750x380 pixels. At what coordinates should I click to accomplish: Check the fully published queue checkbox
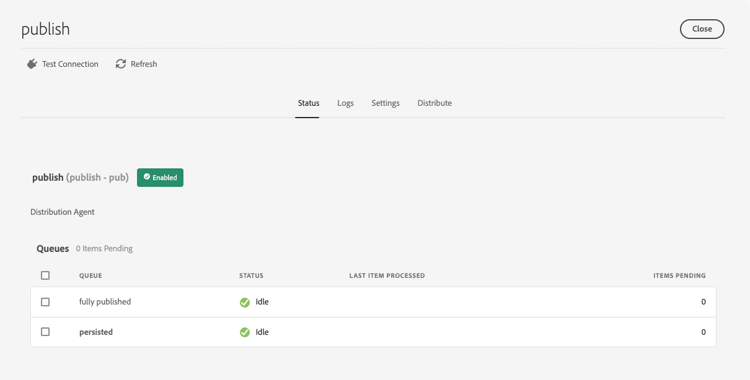[x=45, y=302]
